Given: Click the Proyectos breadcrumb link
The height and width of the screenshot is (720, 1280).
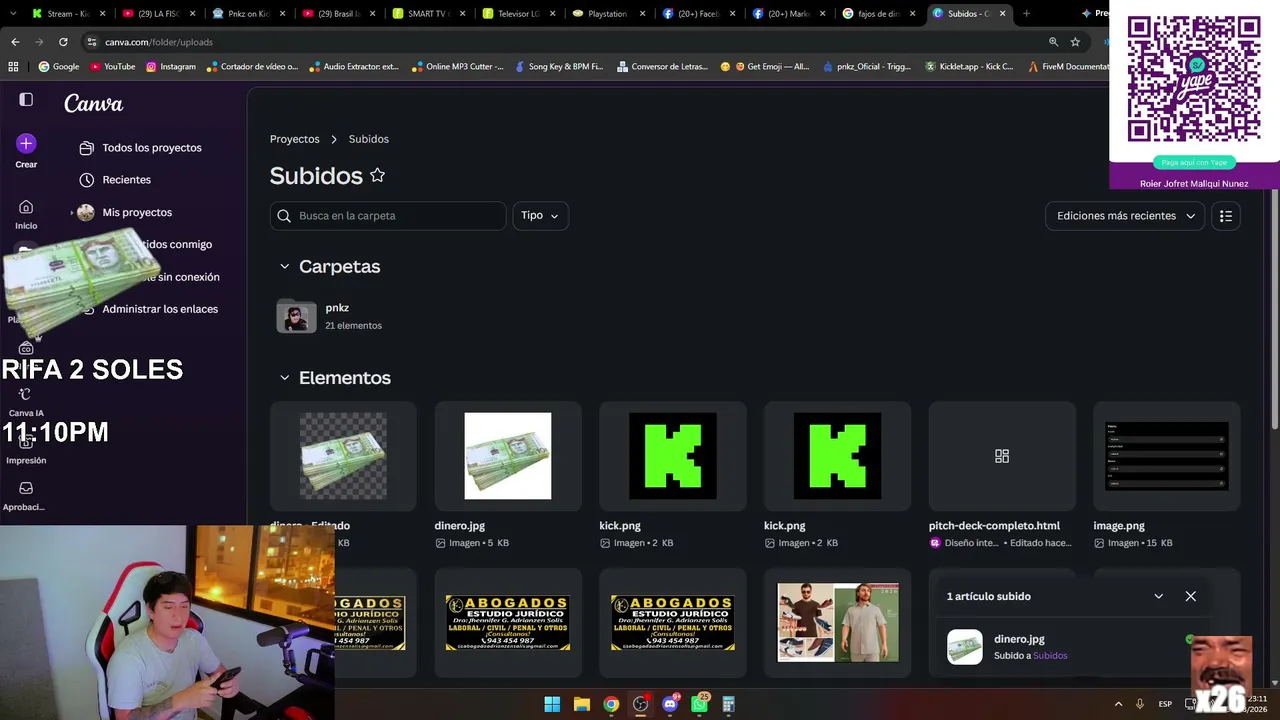Looking at the screenshot, I should click(x=294, y=139).
